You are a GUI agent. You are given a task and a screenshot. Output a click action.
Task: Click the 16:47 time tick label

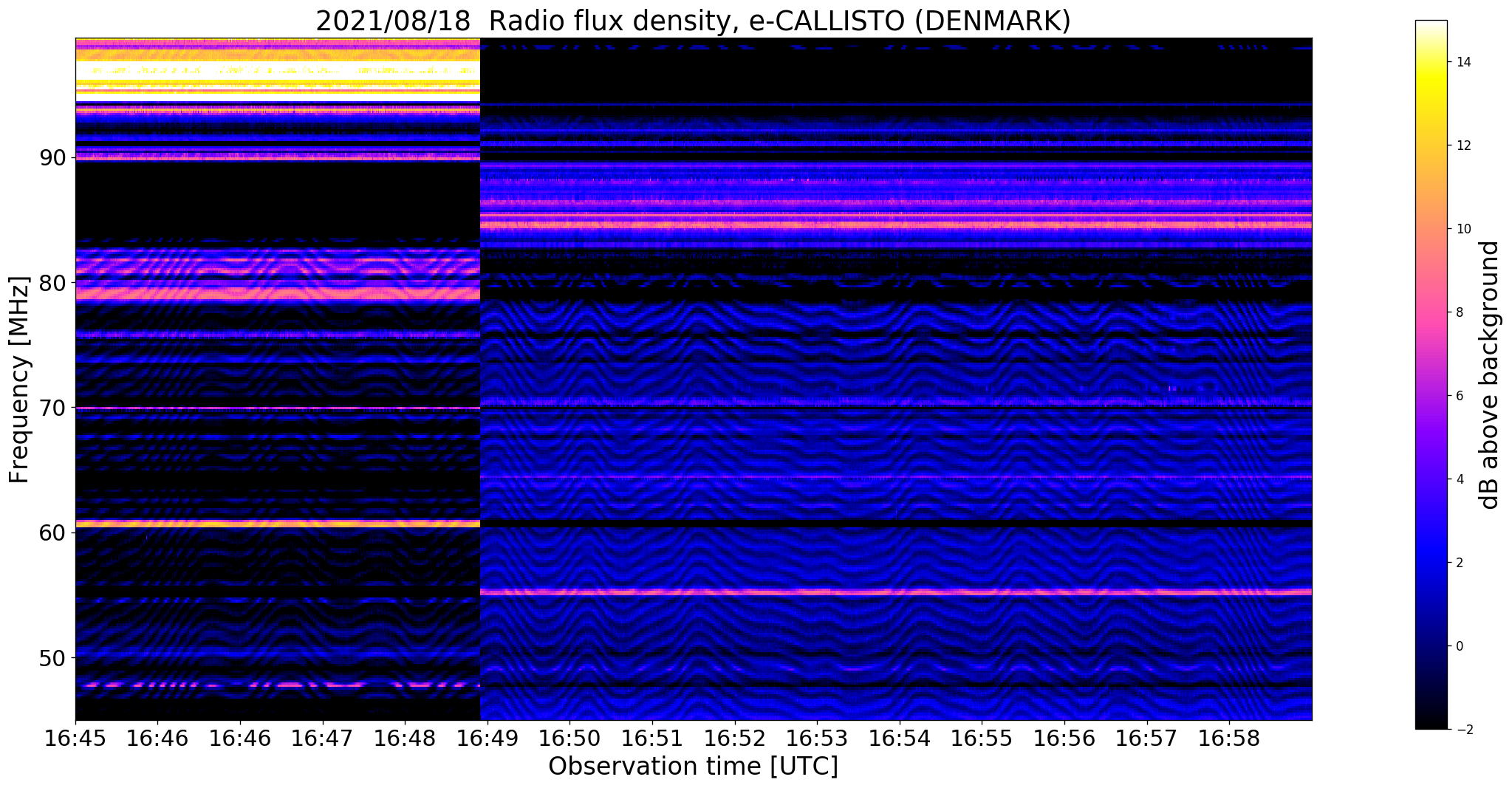click(321, 738)
